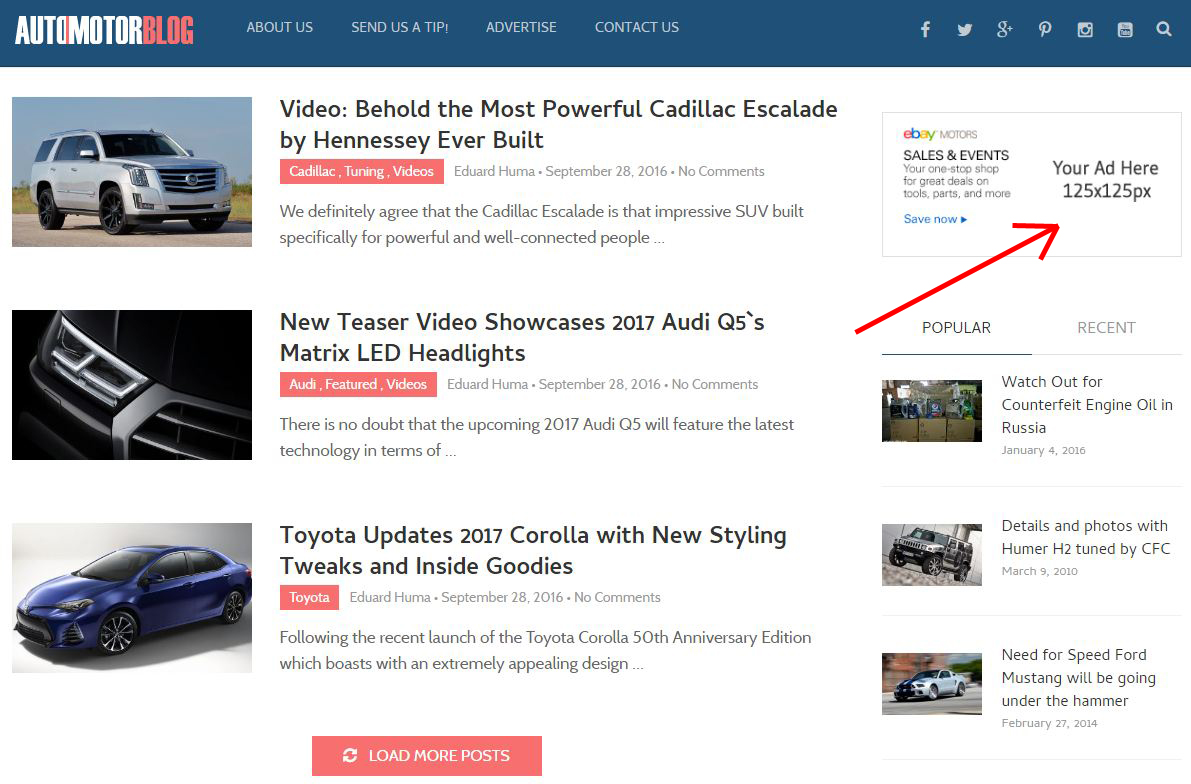The image size is (1191, 784).
Task: Open the blue Toyota Corolla post thumbnail
Action: (132, 598)
